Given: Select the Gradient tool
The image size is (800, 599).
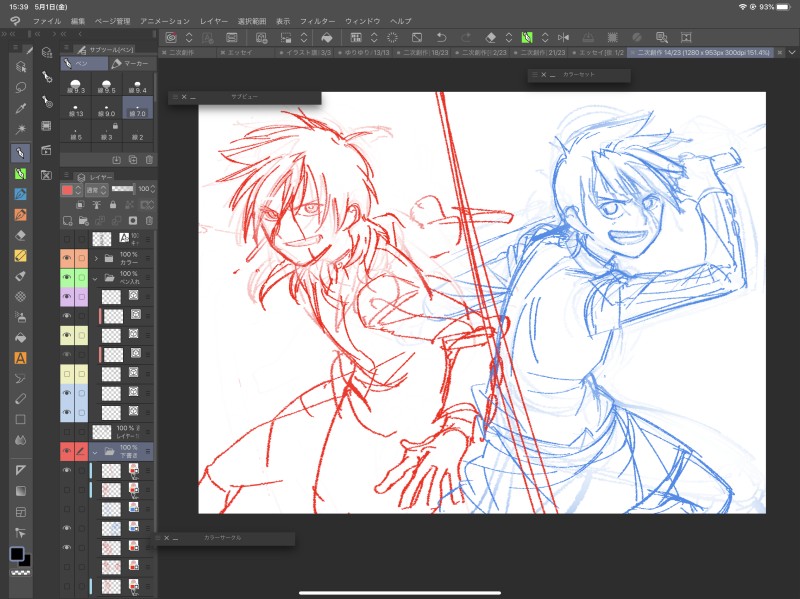Looking at the screenshot, I should (x=20, y=491).
